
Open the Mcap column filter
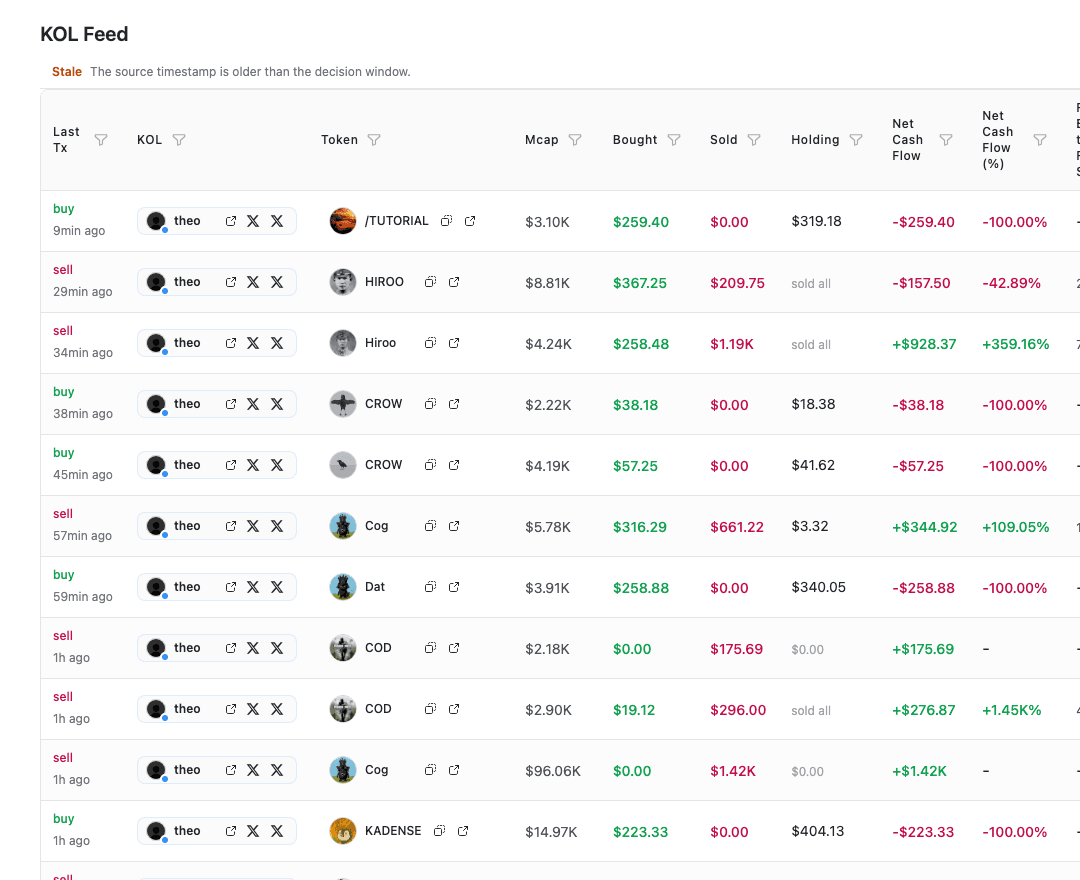coord(575,140)
